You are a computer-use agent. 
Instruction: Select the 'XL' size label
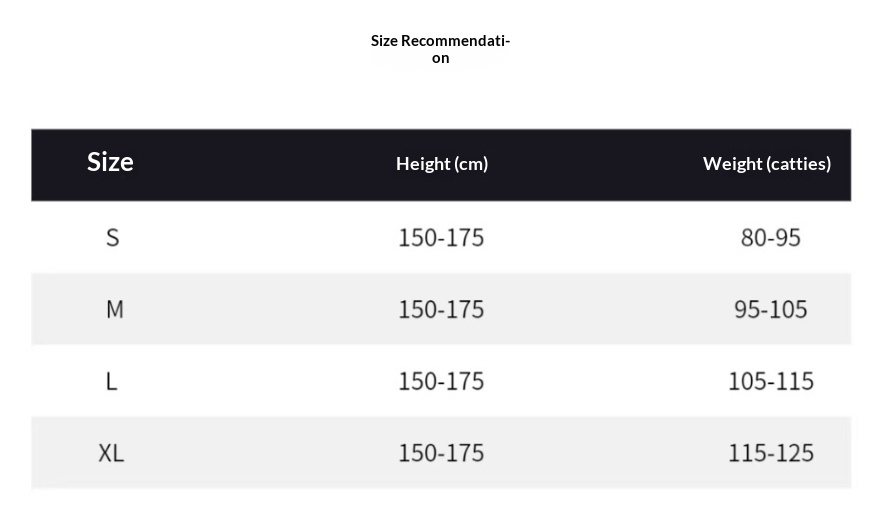pyautogui.click(x=111, y=453)
